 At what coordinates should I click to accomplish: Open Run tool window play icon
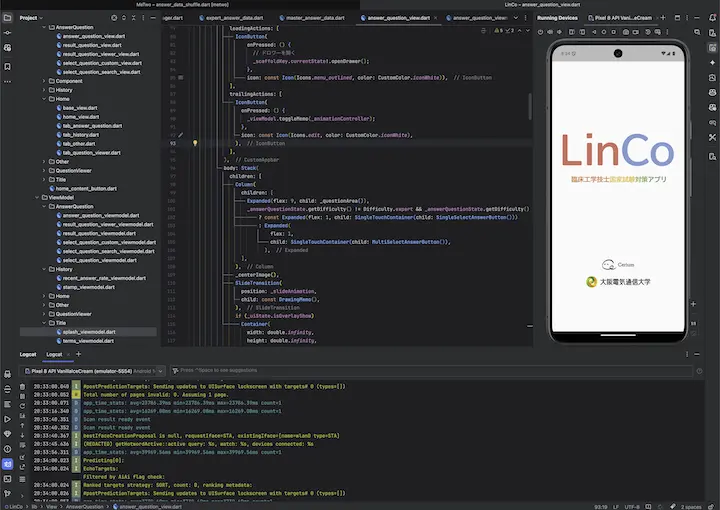click(7, 419)
